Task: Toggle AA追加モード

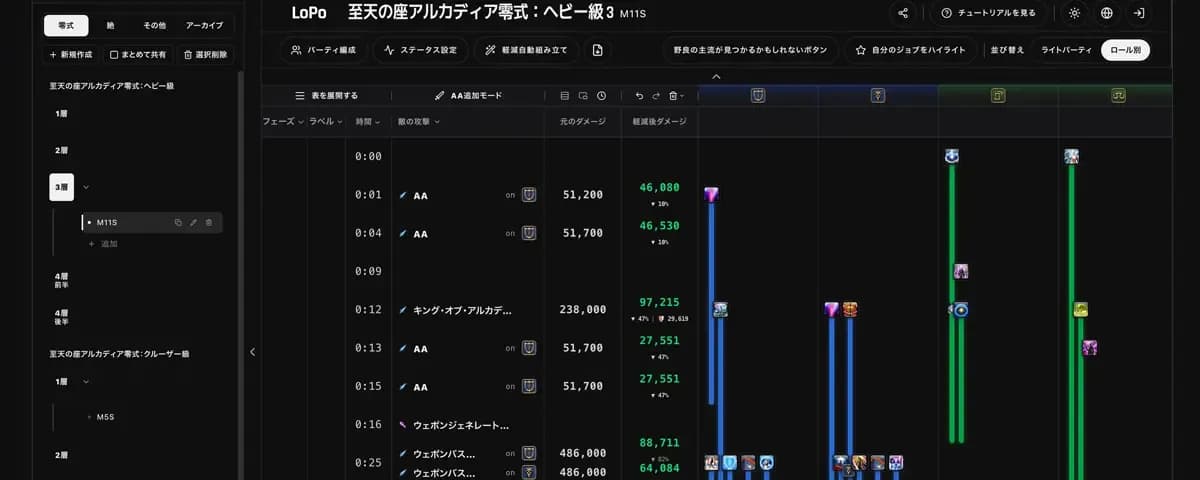Action: click(468, 96)
